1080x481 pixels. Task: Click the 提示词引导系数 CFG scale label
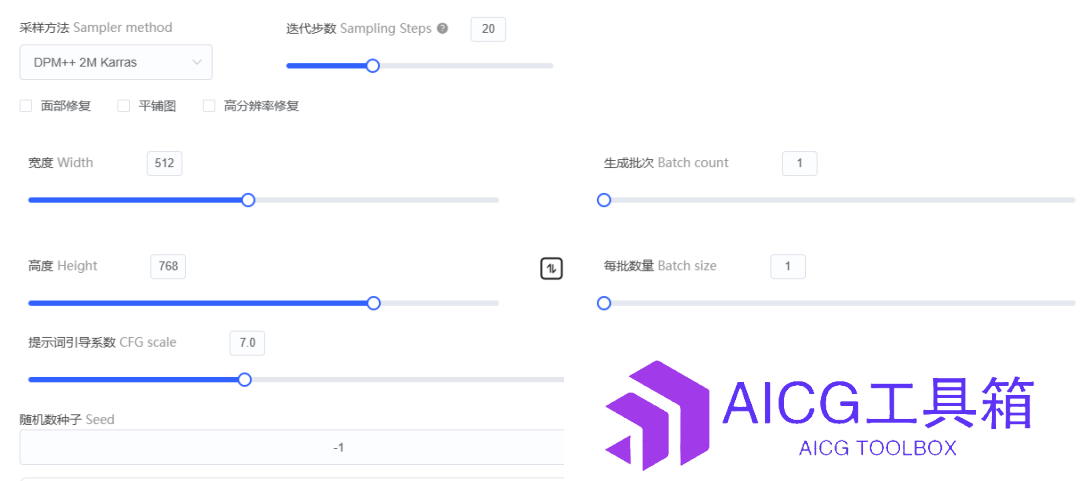click(102, 342)
